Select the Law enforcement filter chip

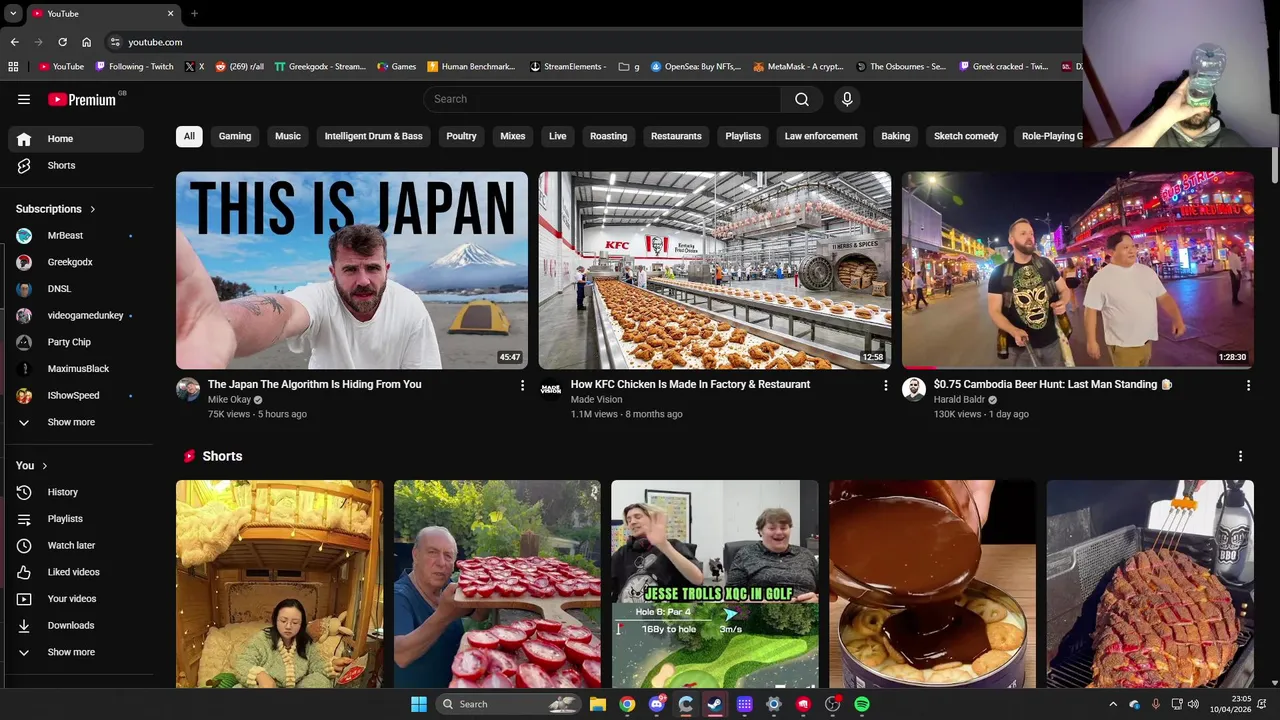821,136
